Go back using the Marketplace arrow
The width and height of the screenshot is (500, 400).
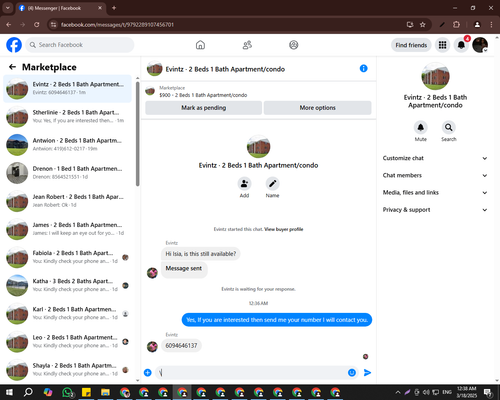click(12, 67)
